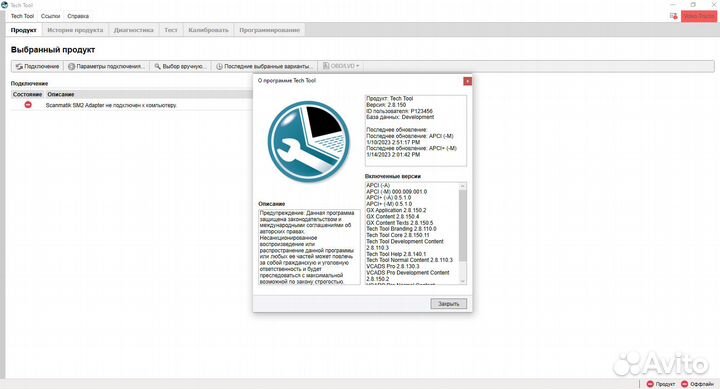This screenshot has width=720, height=389.
Task: Click 'APCI (-M) 000.009.001.0' version entry
Action: tap(396, 192)
